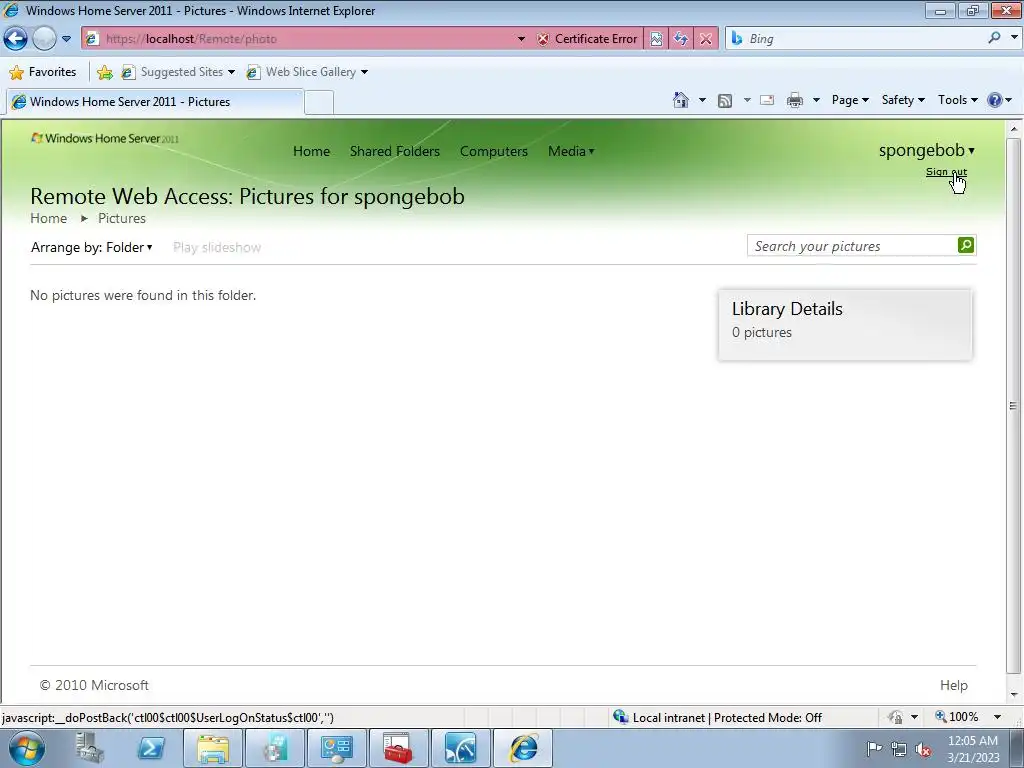The height and width of the screenshot is (768, 1024).
Task: Click the Action Center flag tray icon
Action: 873,748
